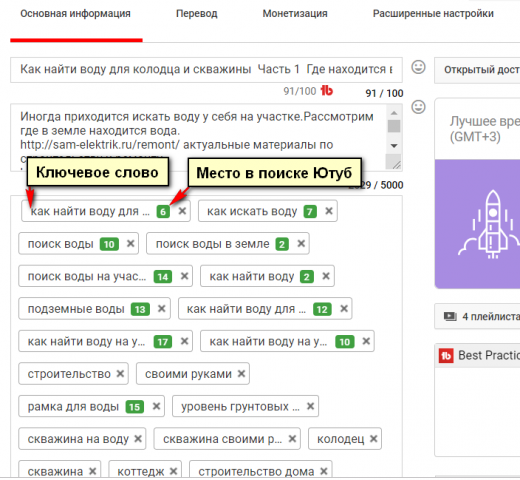
Task: Click the rocket illustration in purple panel
Action: pos(490,224)
